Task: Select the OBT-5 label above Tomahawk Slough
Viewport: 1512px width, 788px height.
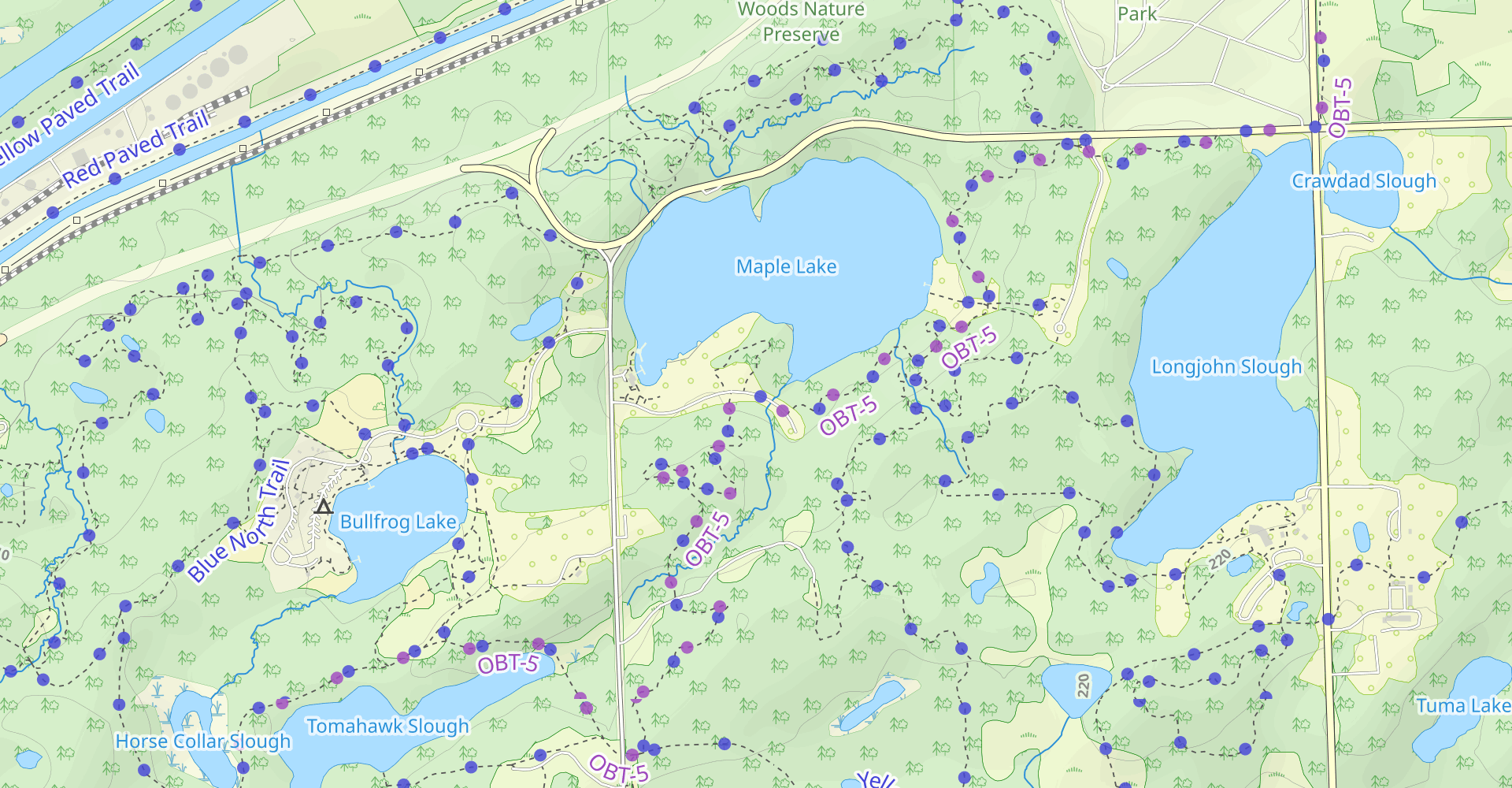Action: pyautogui.click(x=508, y=664)
